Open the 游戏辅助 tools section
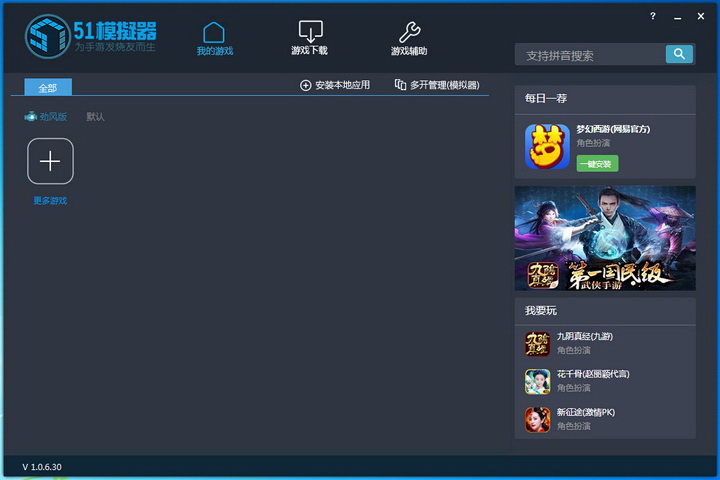The height and width of the screenshot is (480, 720). click(x=409, y=39)
